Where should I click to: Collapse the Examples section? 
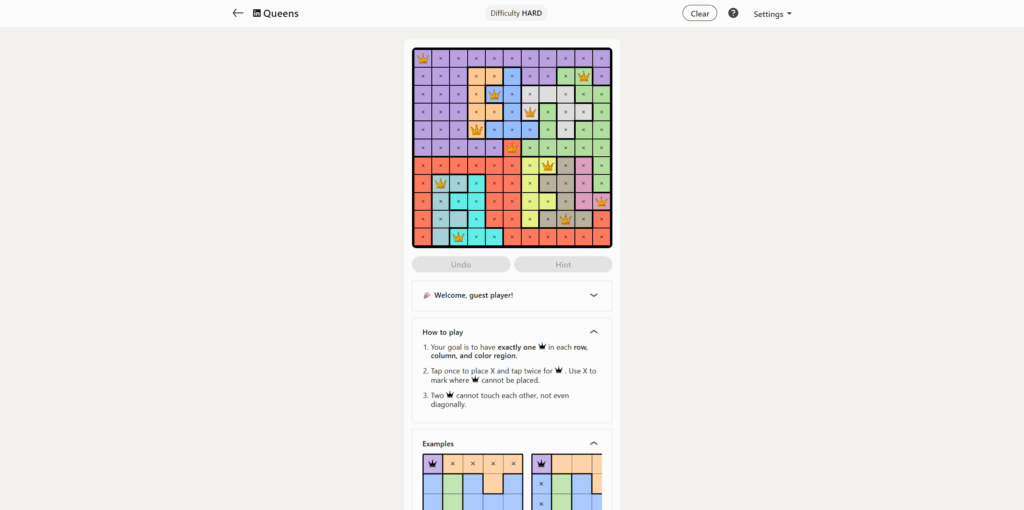593,443
